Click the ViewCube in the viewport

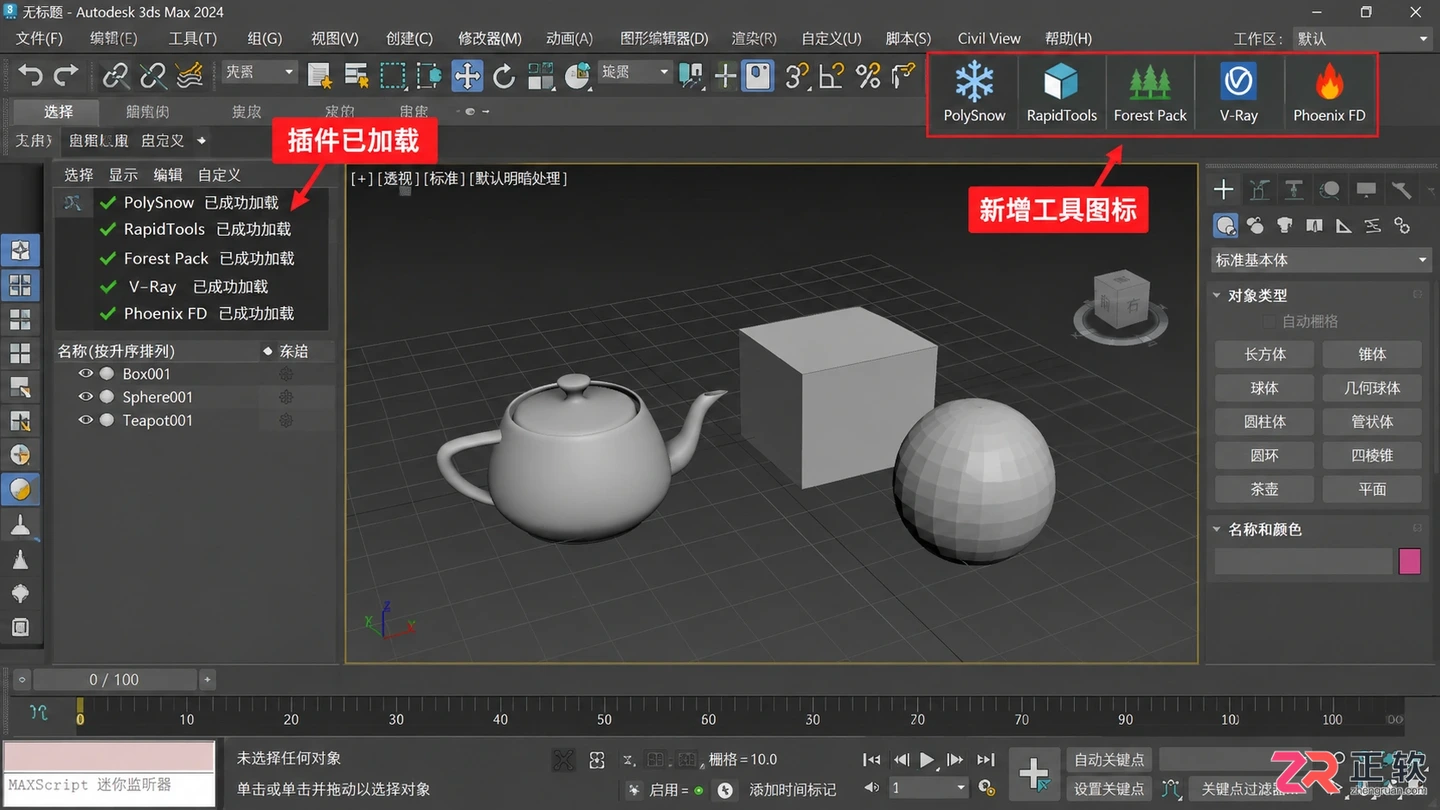point(1120,306)
